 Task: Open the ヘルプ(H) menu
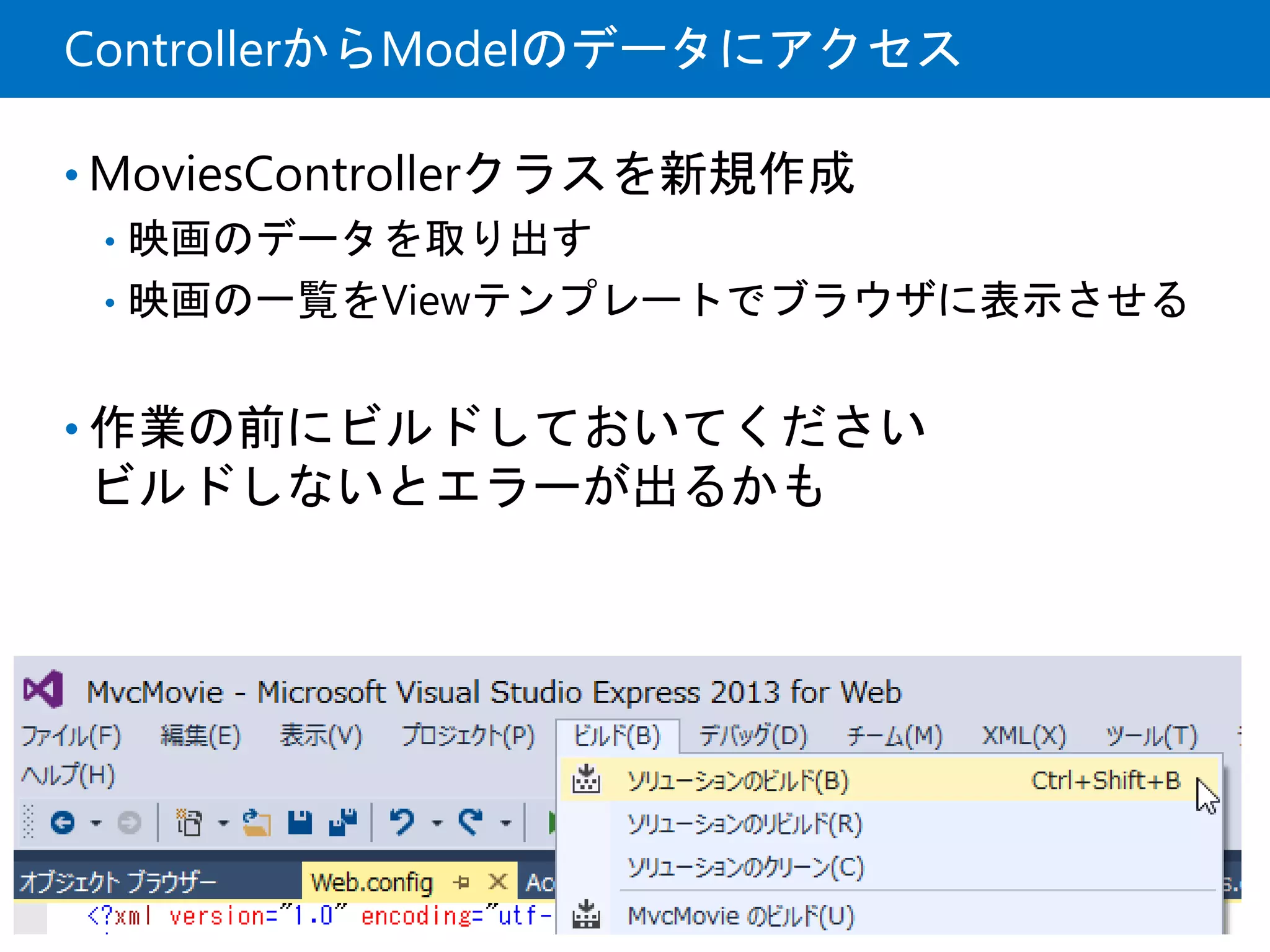pyautogui.click(x=68, y=775)
